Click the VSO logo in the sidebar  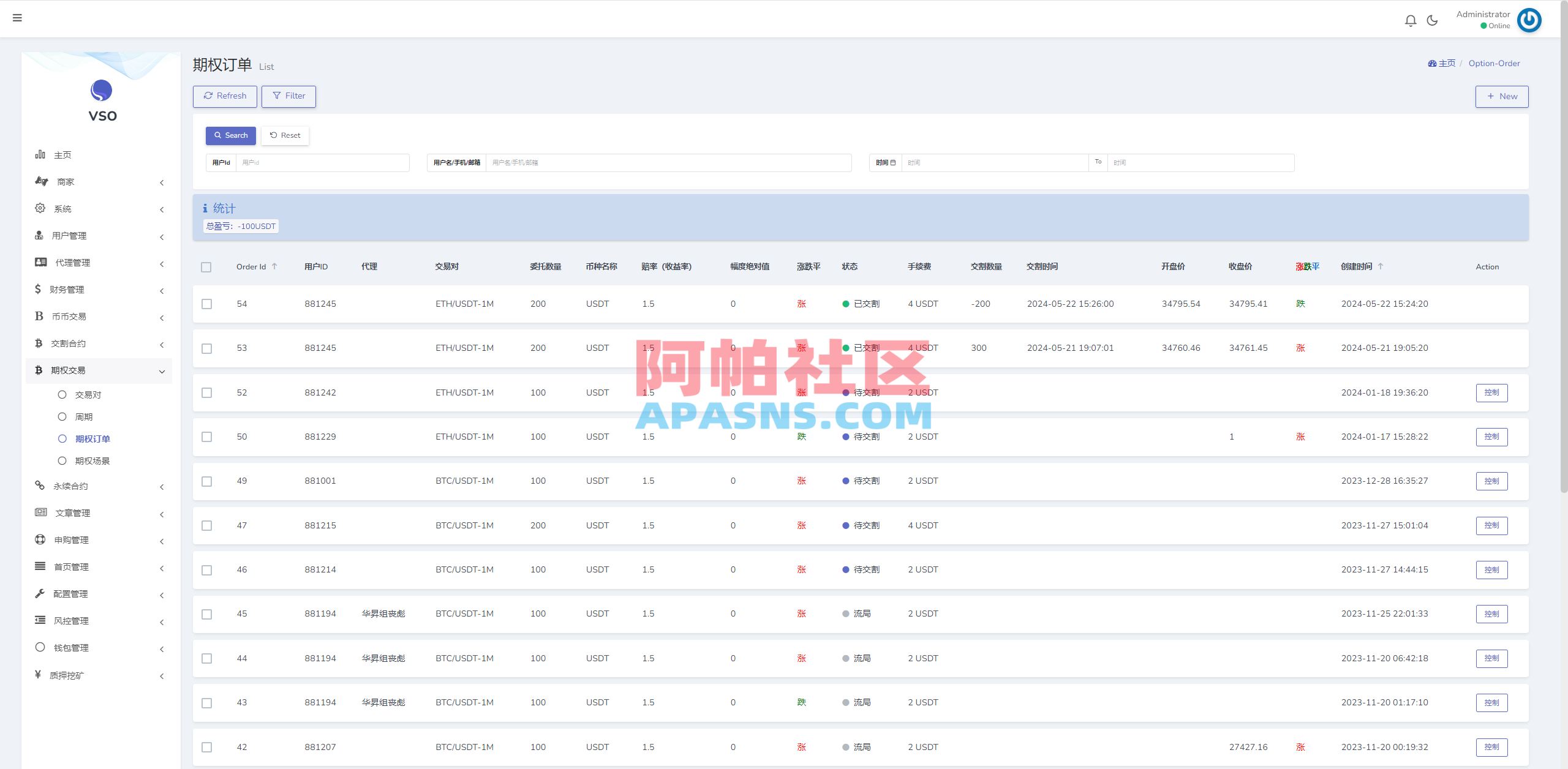[101, 92]
